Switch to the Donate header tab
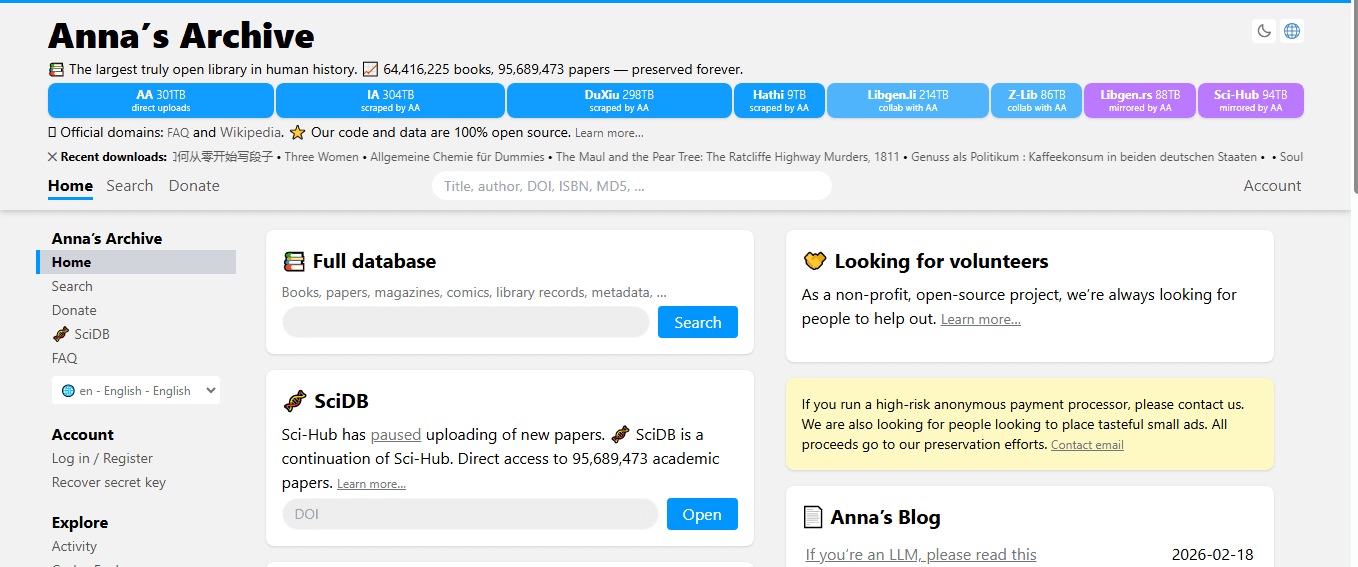The image size is (1358, 567). [194, 186]
